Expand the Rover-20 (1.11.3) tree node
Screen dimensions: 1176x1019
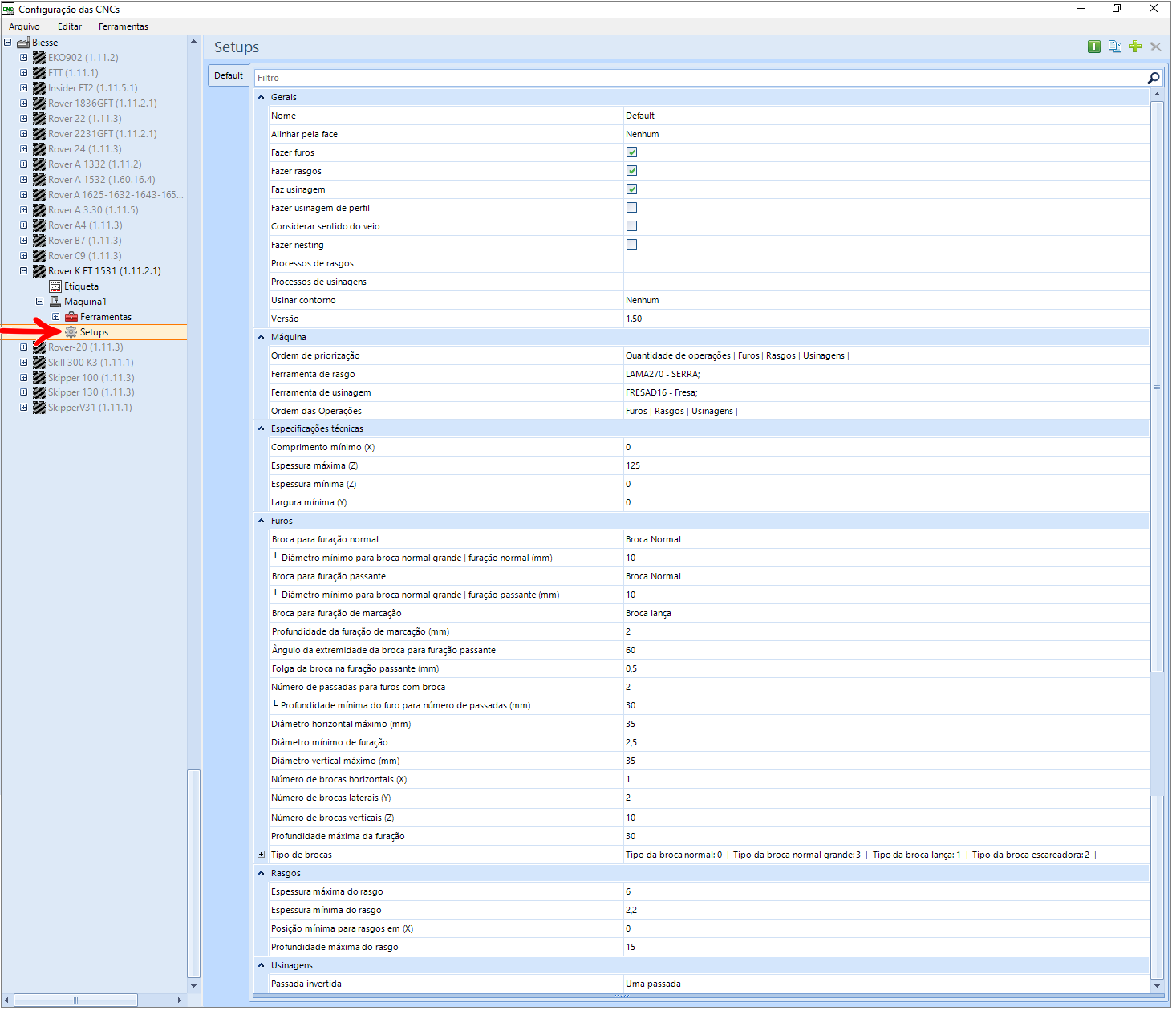[23, 347]
